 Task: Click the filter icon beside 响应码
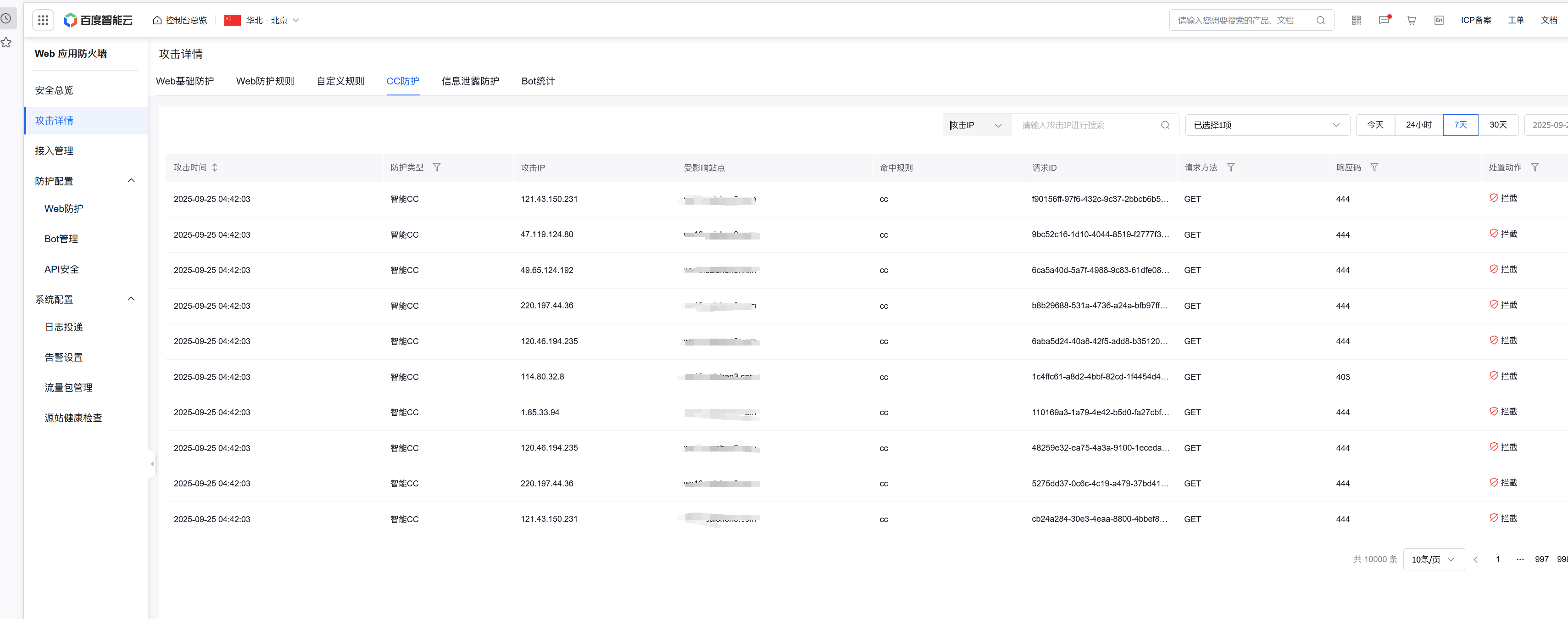1374,167
